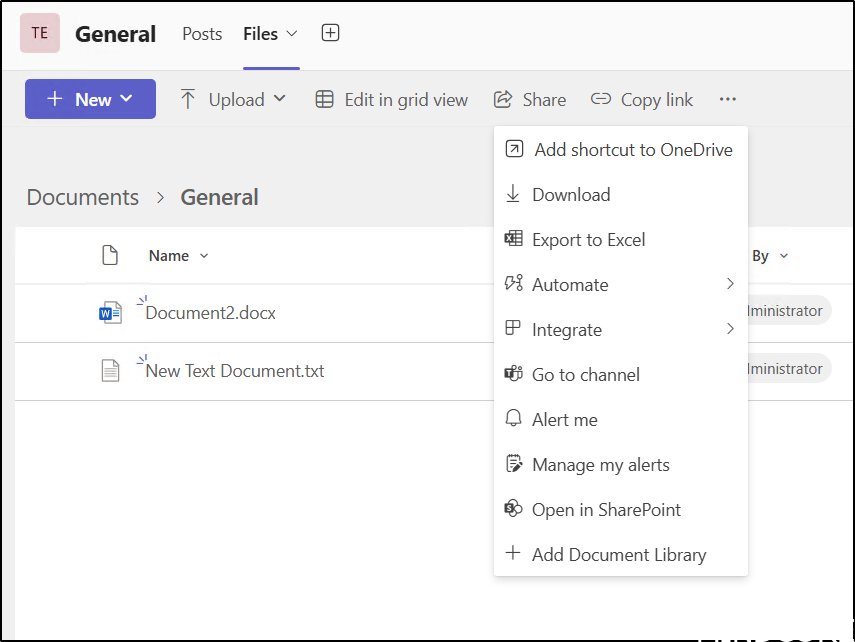Click the Share toolbar button

point(530,99)
